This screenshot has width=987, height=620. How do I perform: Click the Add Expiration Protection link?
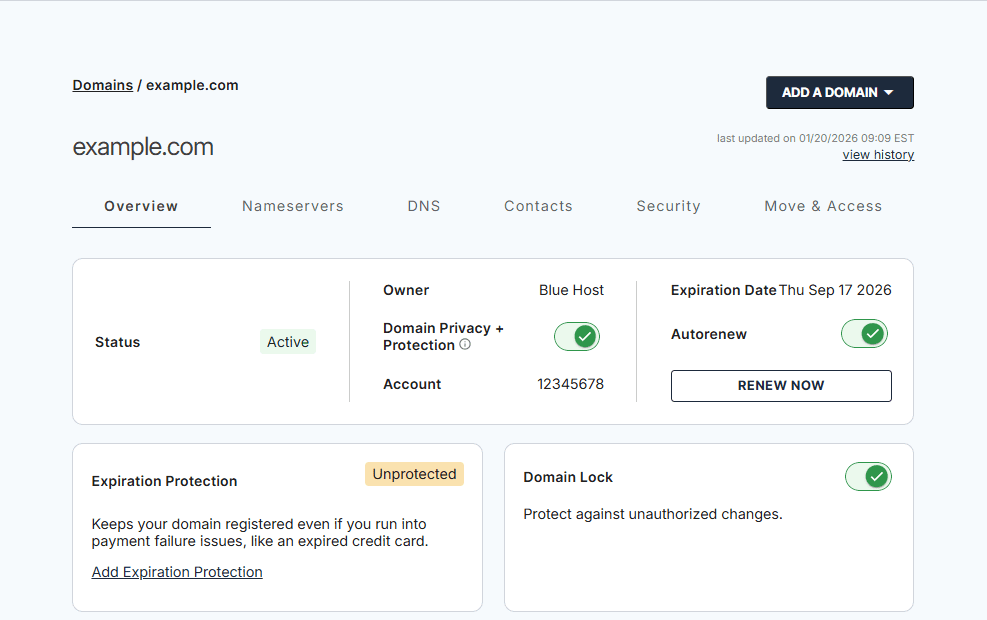[177, 573]
